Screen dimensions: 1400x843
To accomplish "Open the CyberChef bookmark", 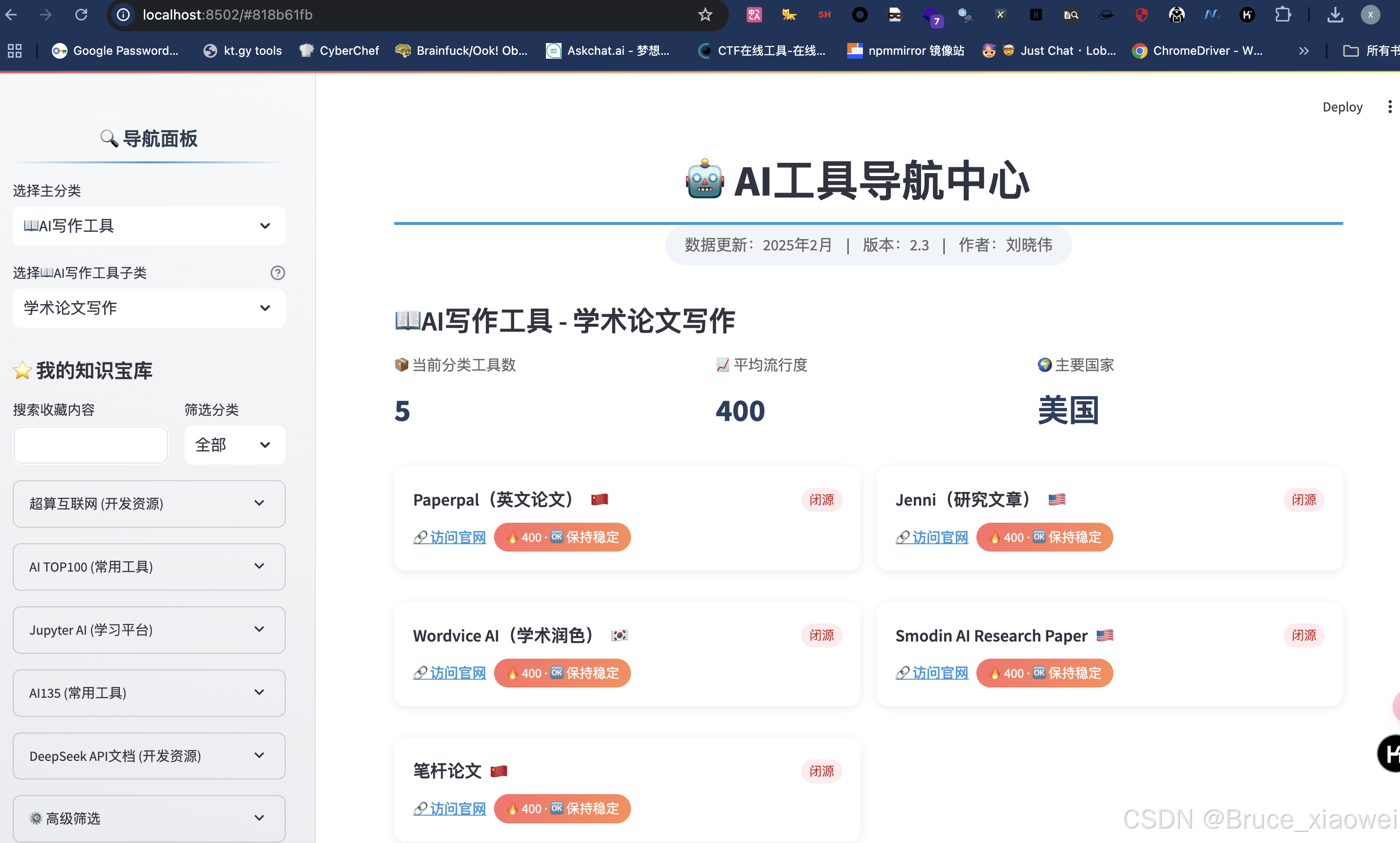I will (339, 50).
